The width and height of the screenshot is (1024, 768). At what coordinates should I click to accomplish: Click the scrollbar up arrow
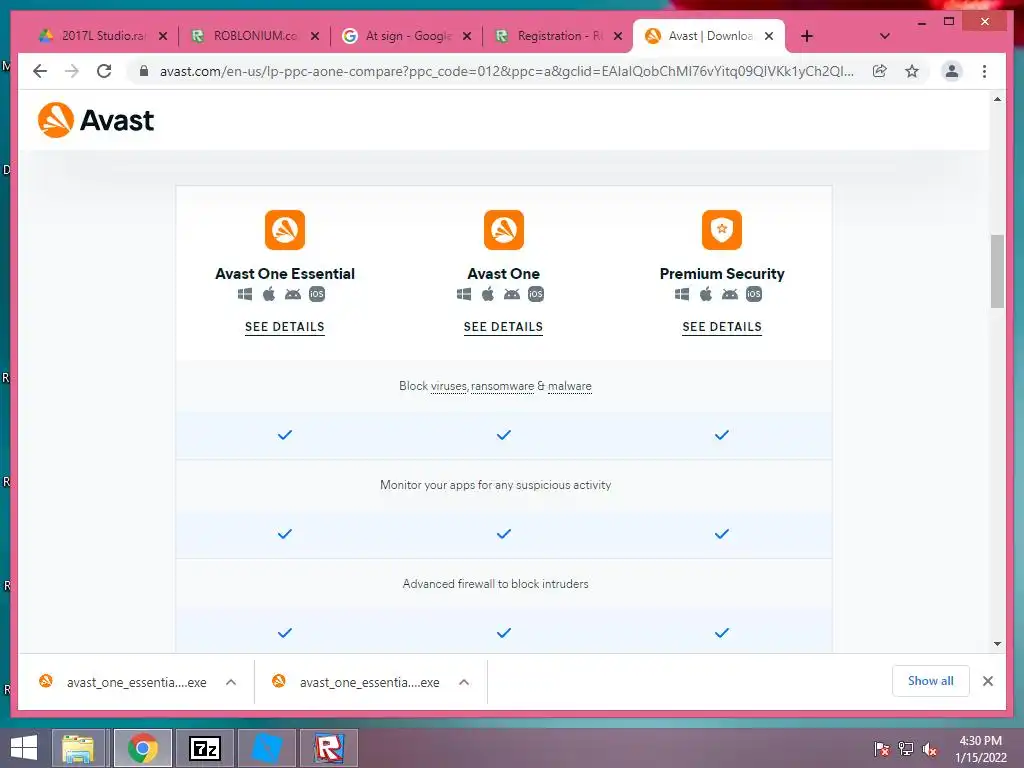[997, 99]
